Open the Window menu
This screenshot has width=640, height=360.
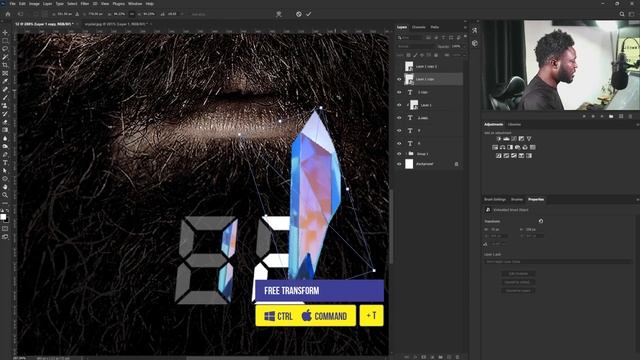pyautogui.click(x=135, y=4)
